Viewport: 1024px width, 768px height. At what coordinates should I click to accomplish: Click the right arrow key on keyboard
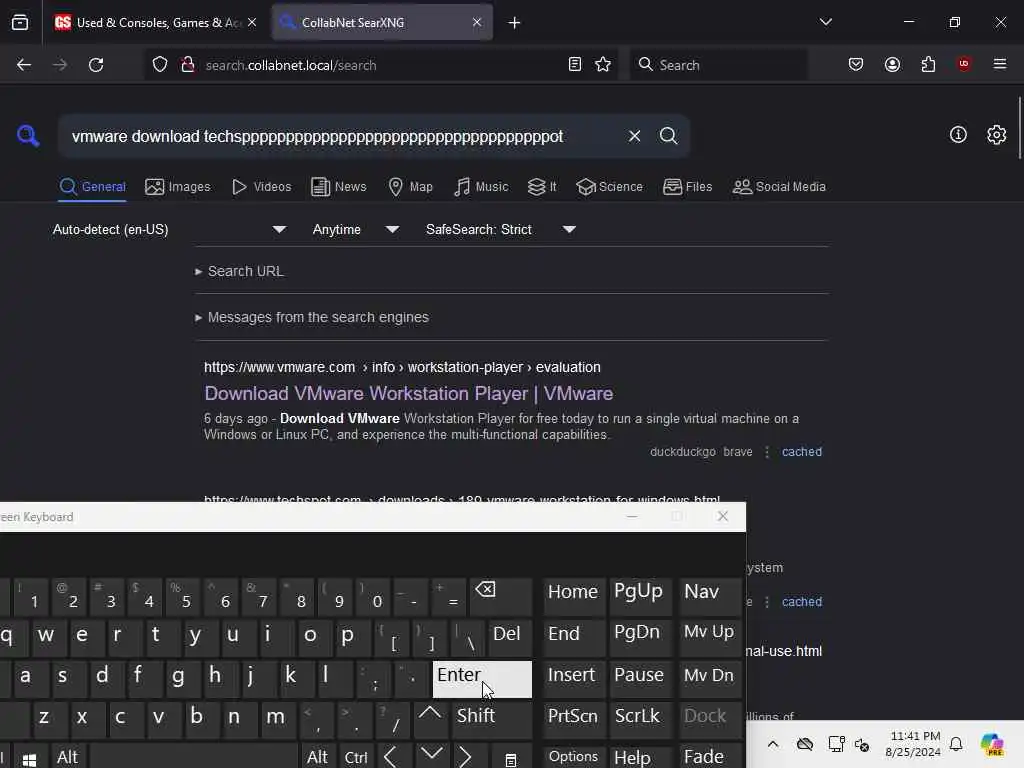coord(464,756)
